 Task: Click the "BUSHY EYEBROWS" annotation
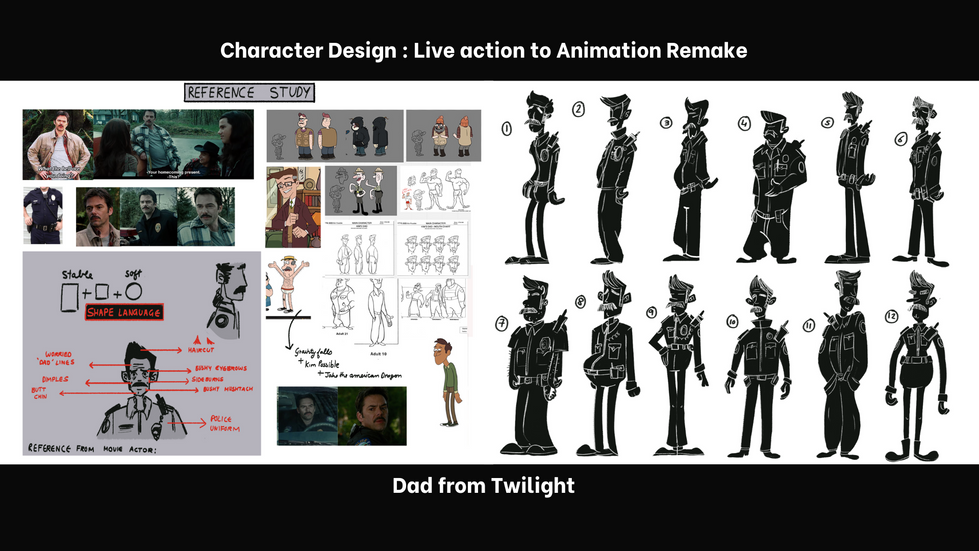click(x=221, y=369)
